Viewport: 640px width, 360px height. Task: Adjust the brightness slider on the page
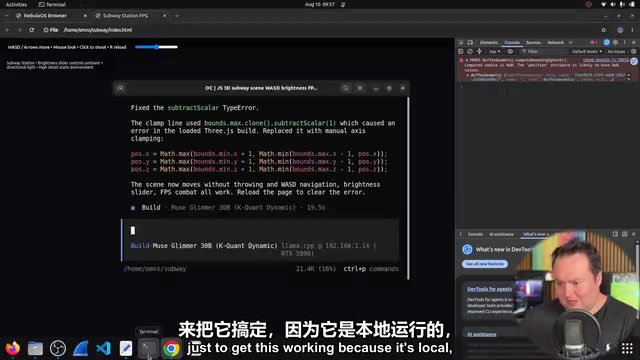[x=156, y=47]
